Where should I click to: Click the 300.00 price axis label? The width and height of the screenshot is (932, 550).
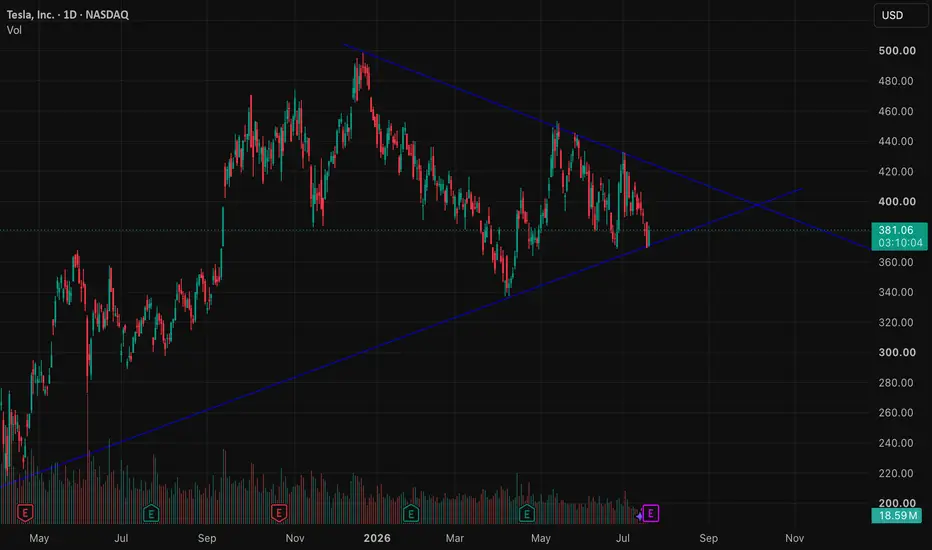point(897,353)
